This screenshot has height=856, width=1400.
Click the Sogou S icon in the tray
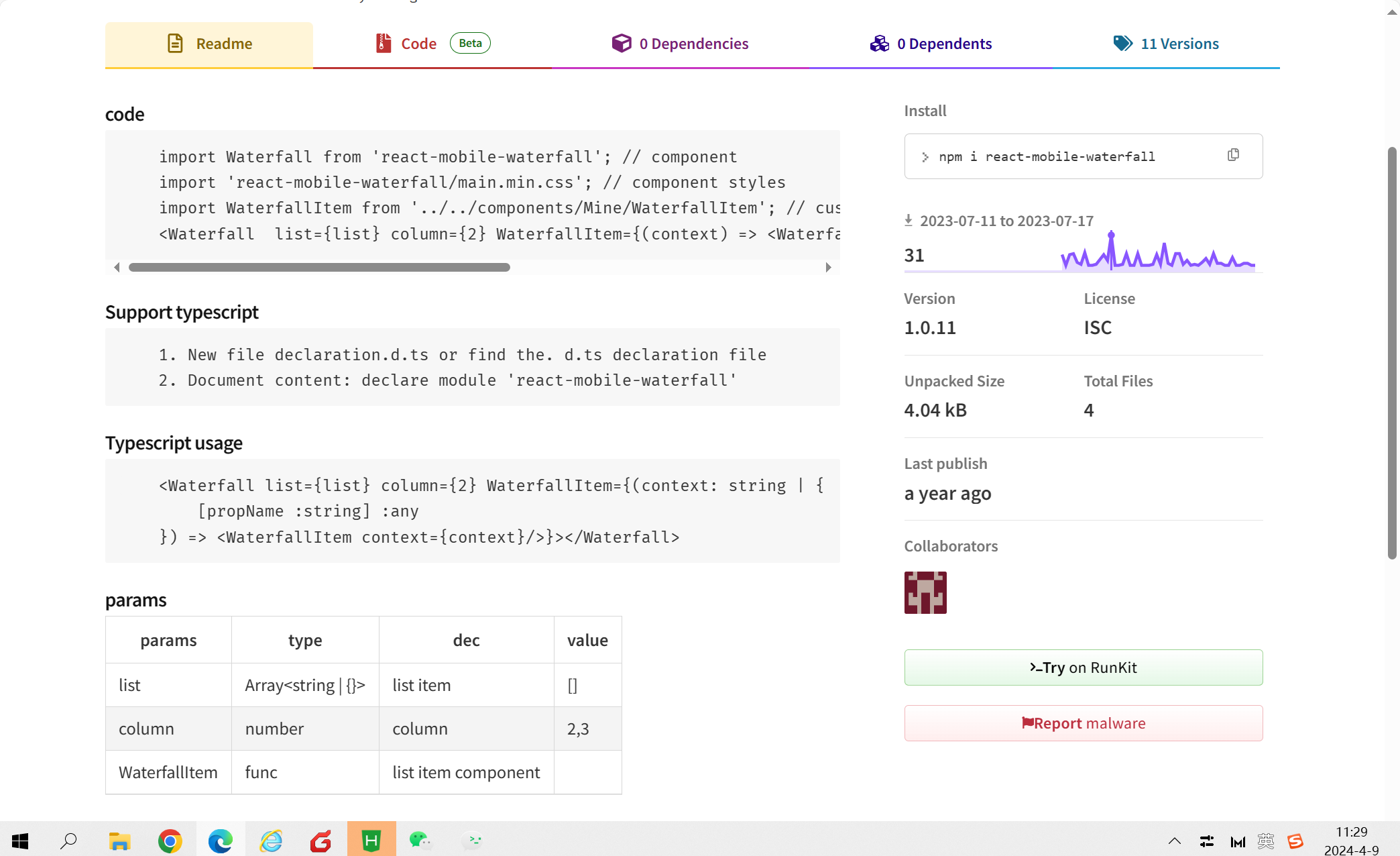(1295, 841)
